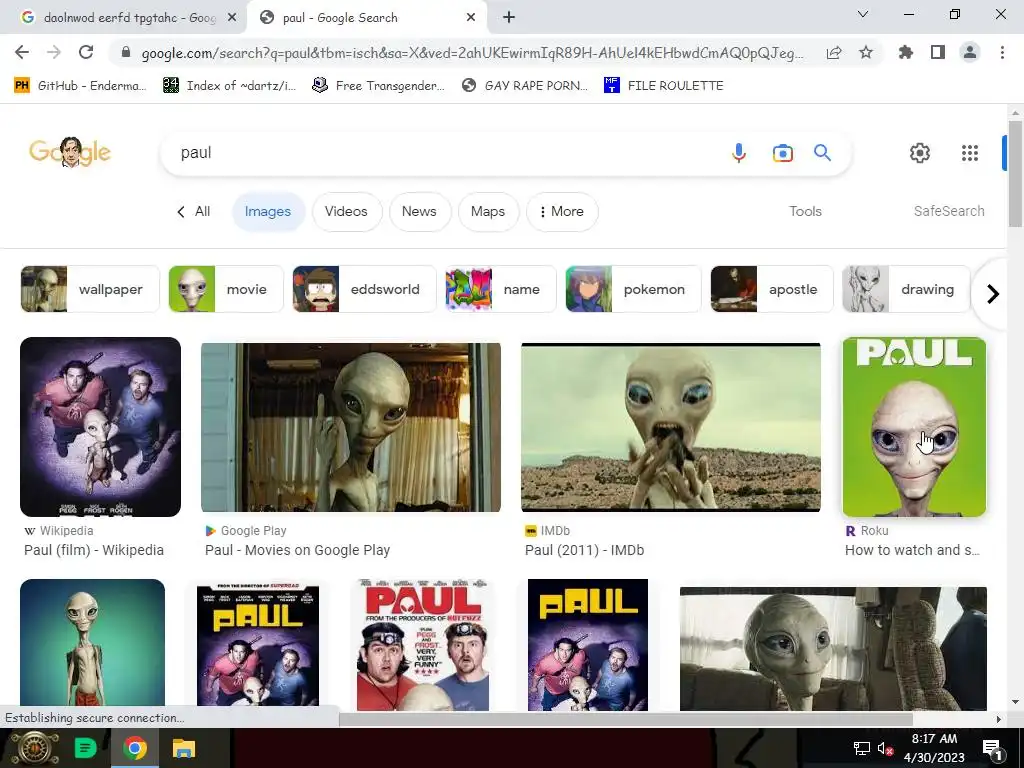Show more filter chips with right chevron
This screenshot has width=1024, height=768.
(x=993, y=294)
